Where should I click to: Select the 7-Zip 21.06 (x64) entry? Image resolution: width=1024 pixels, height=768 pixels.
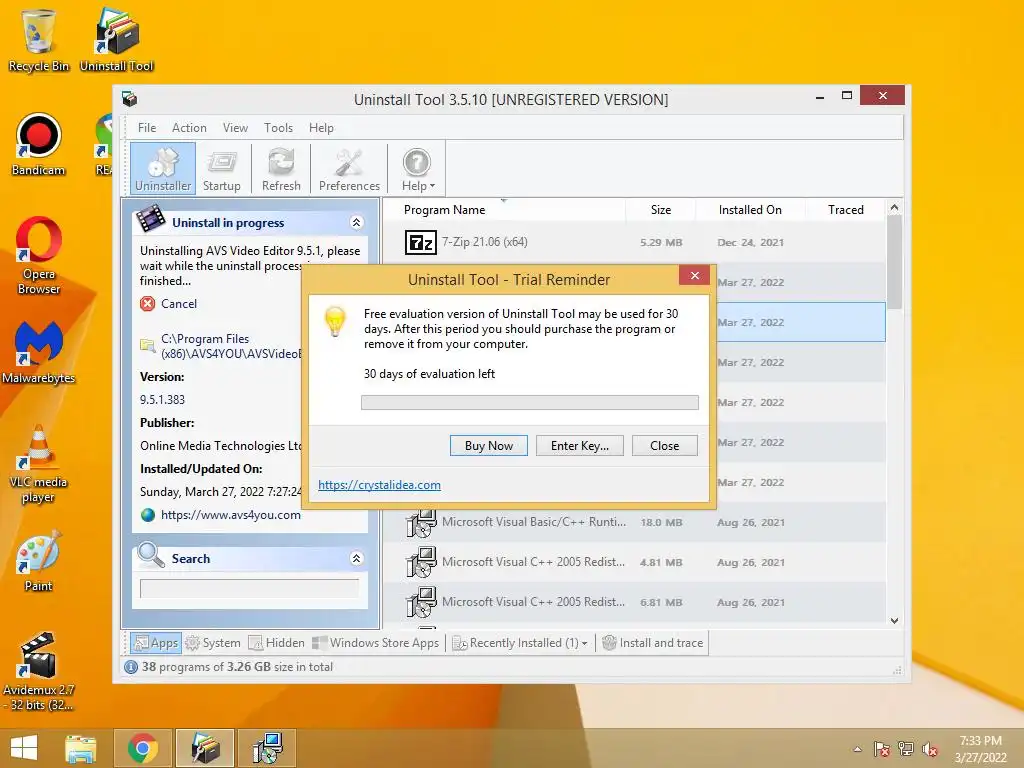[x=634, y=242]
